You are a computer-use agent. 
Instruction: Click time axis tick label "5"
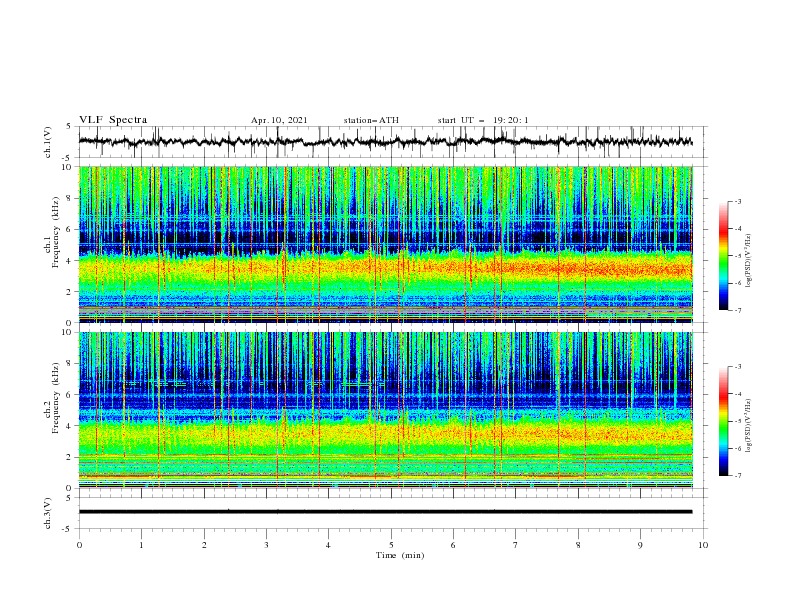coord(391,545)
